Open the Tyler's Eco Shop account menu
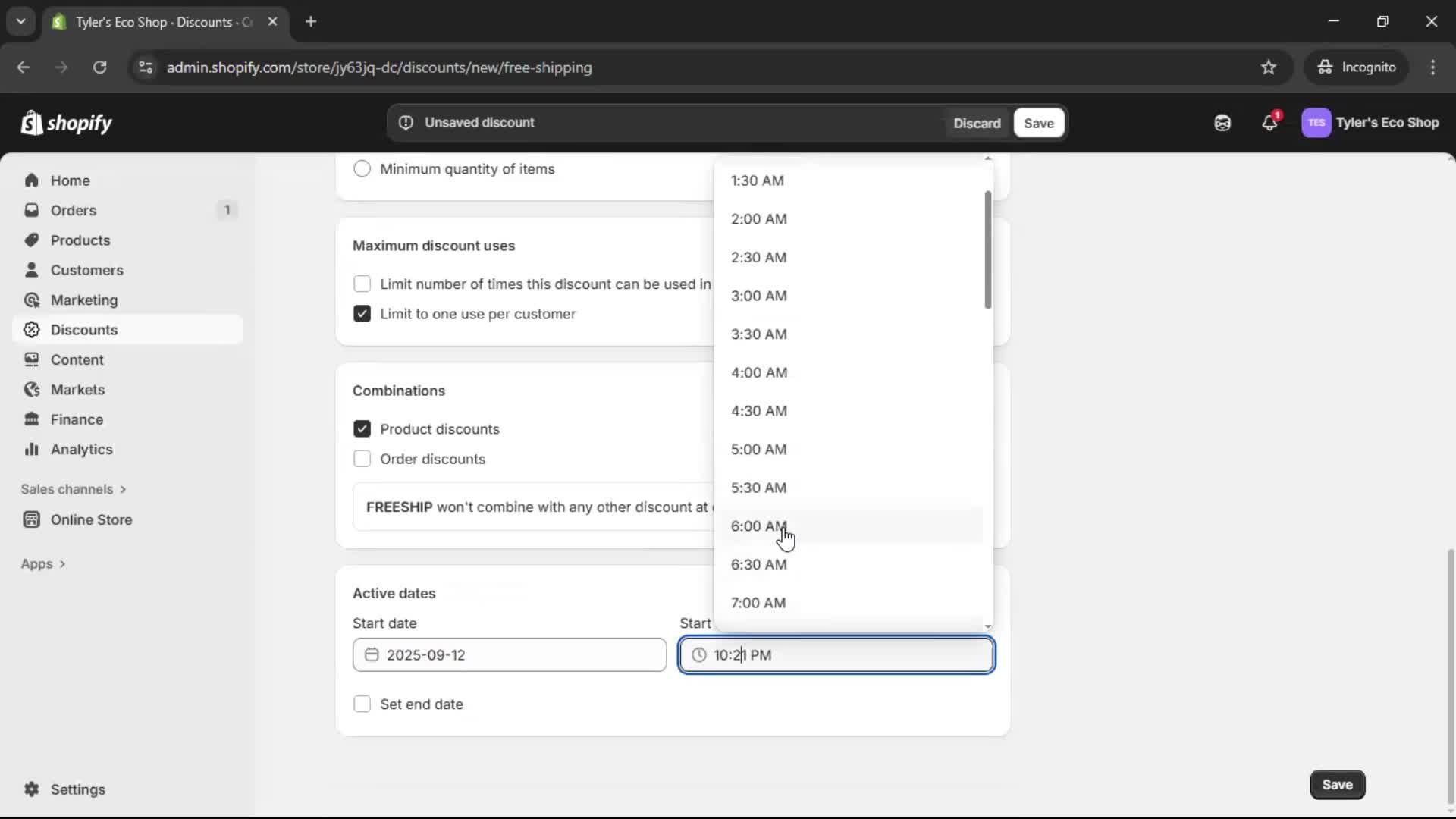The height and width of the screenshot is (819, 1456). pyautogui.click(x=1371, y=122)
